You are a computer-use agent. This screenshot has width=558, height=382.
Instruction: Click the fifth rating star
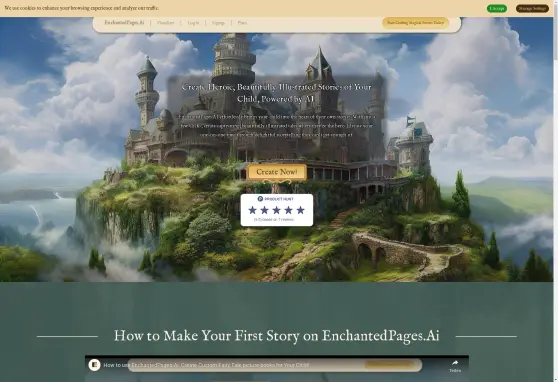[301, 210]
